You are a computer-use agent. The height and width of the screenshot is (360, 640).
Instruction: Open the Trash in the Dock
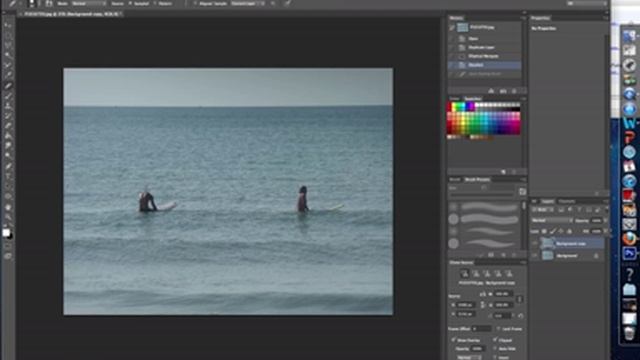pyautogui.click(x=629, y=333)
